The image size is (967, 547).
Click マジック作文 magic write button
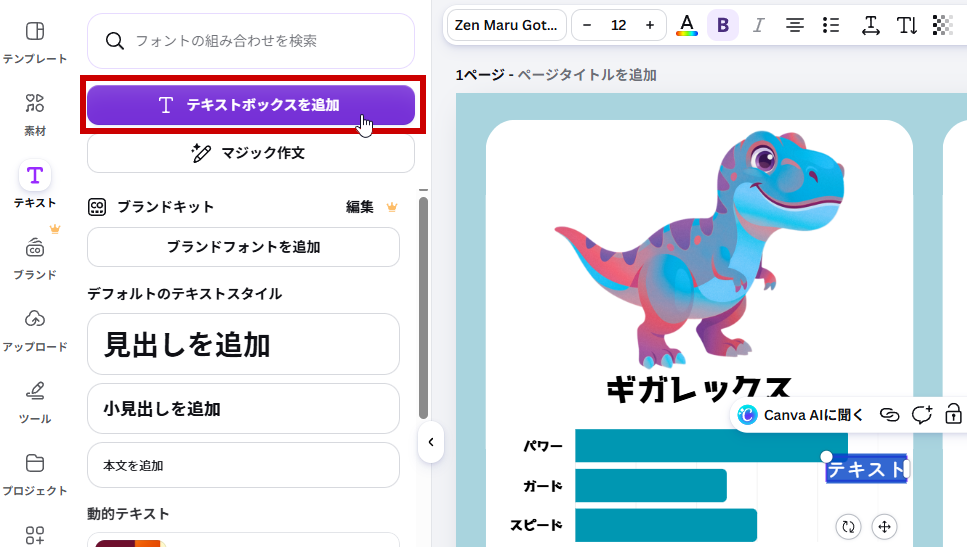[251, 153]
